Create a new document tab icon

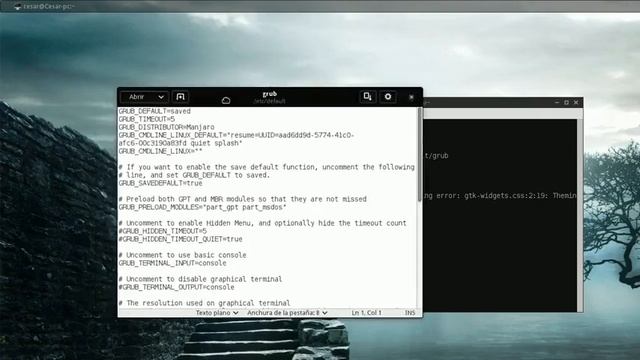tap(180, 97)
